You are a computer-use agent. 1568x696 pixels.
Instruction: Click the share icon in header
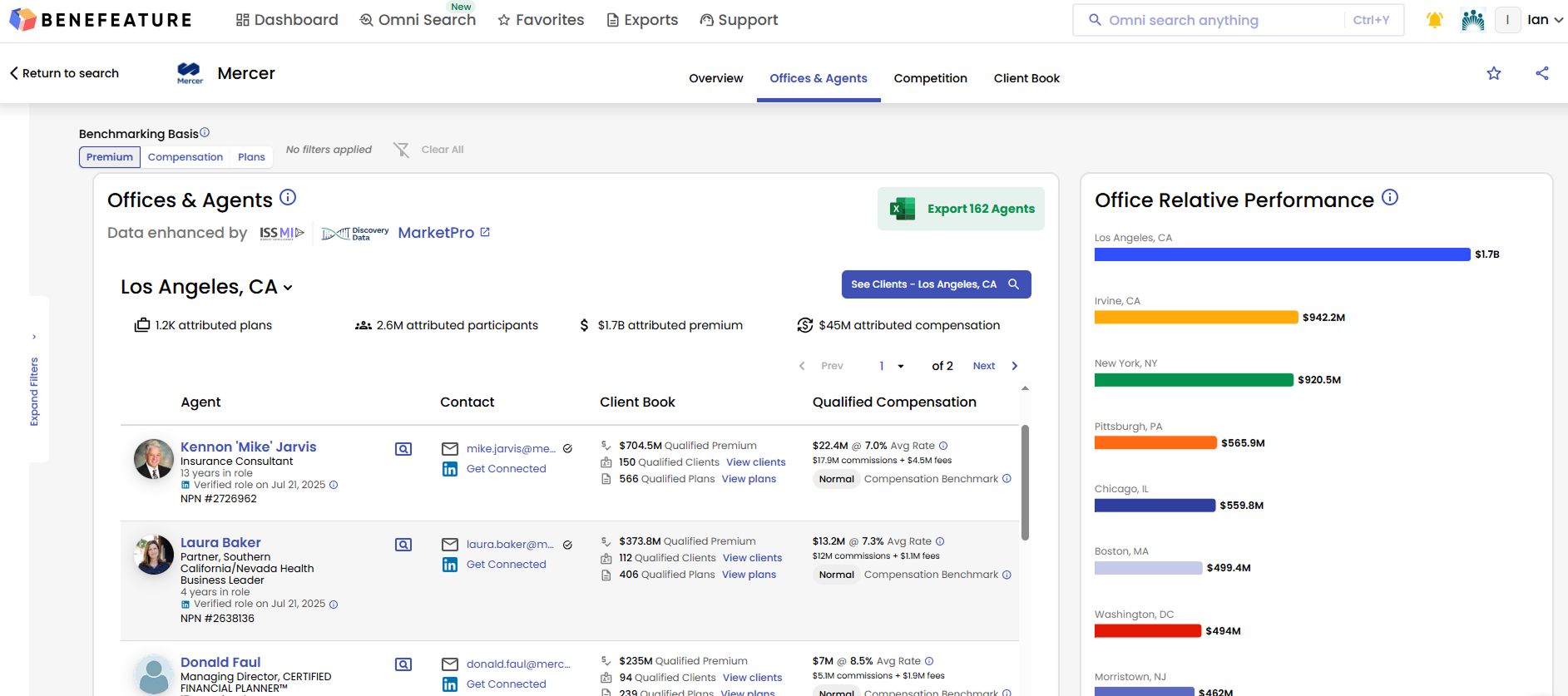click(1542, 73)
